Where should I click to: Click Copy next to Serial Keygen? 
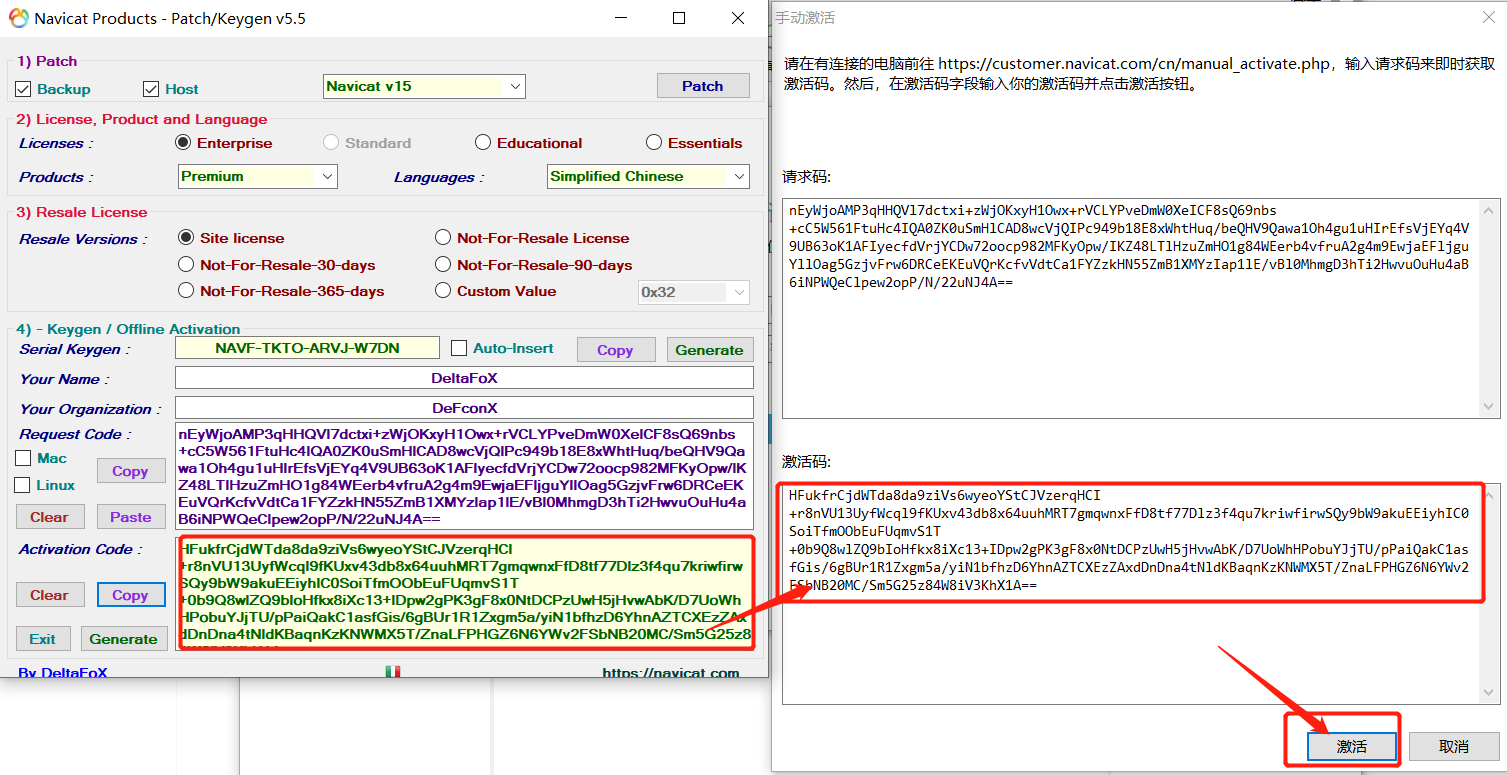(615, 350)
